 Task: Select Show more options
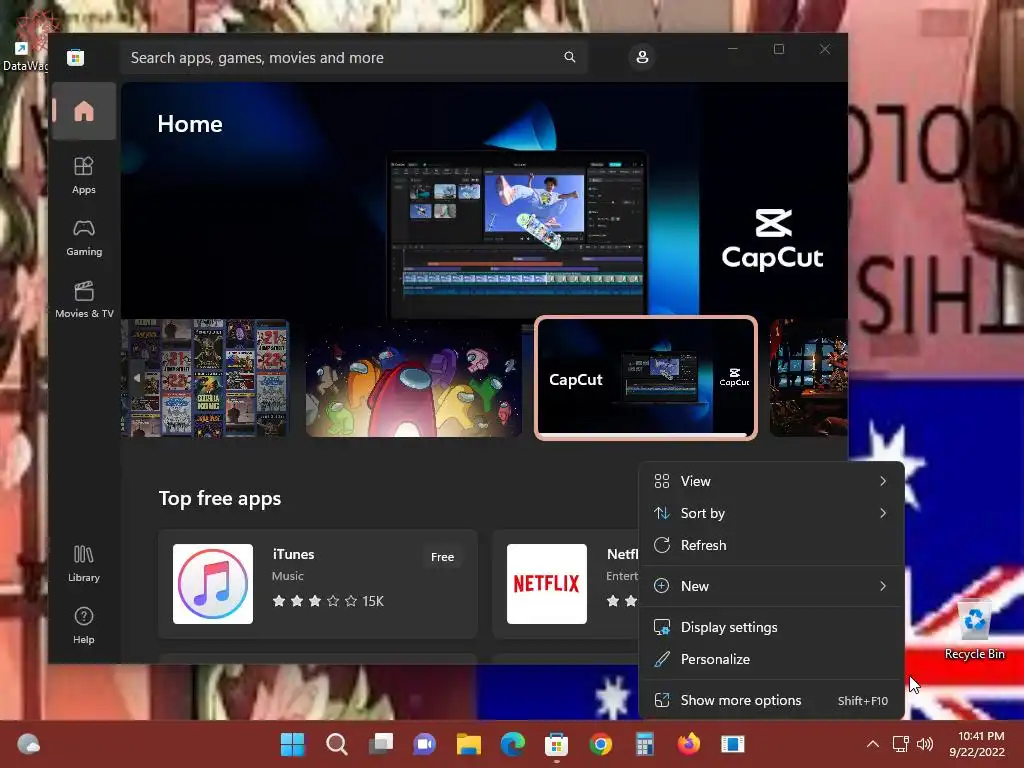click(x=771, y=701)
